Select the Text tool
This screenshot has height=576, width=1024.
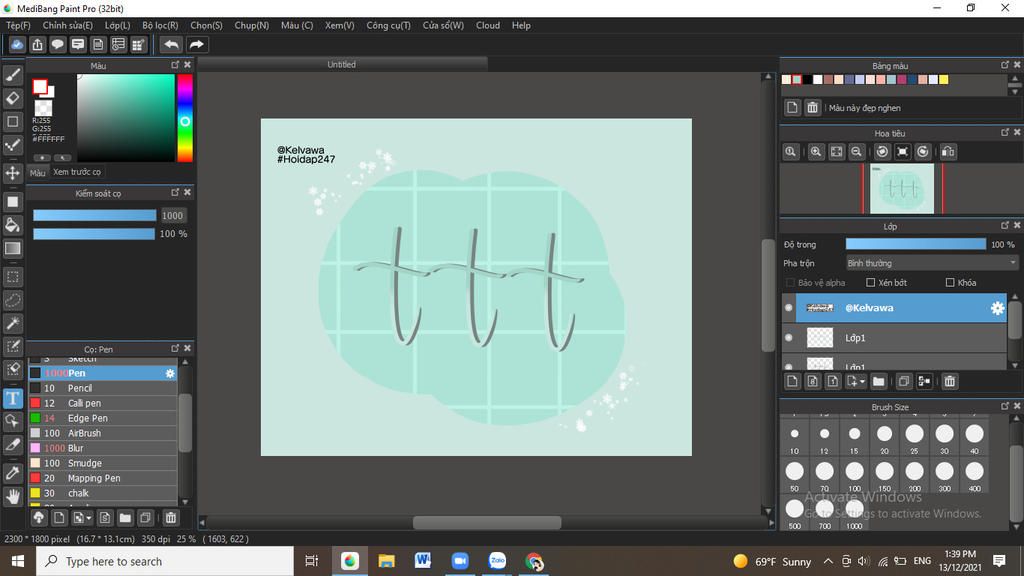12,398
